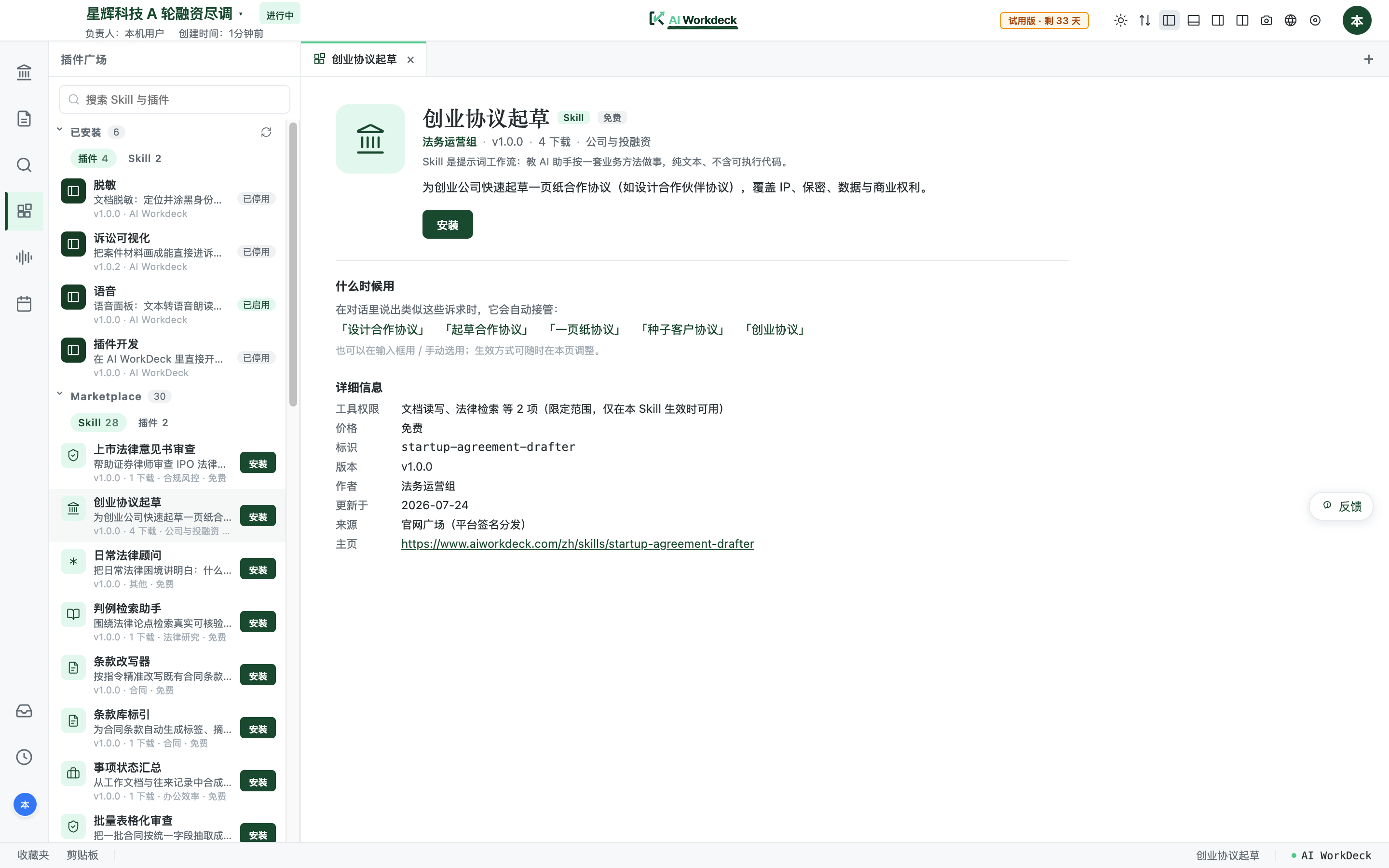
Task: Click the 法务运营组 author link
Action: [x=449, y=142]
